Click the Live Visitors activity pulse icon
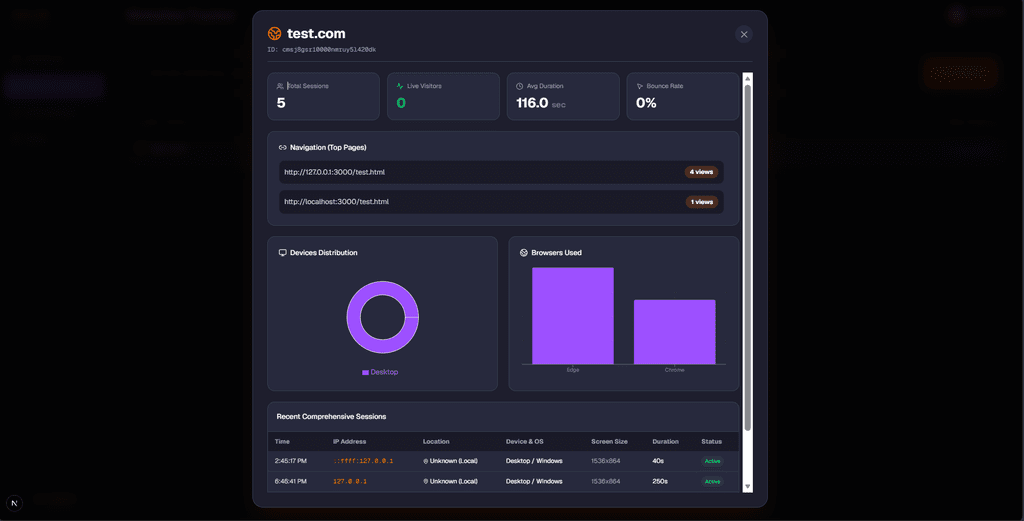 coord(400,86)
